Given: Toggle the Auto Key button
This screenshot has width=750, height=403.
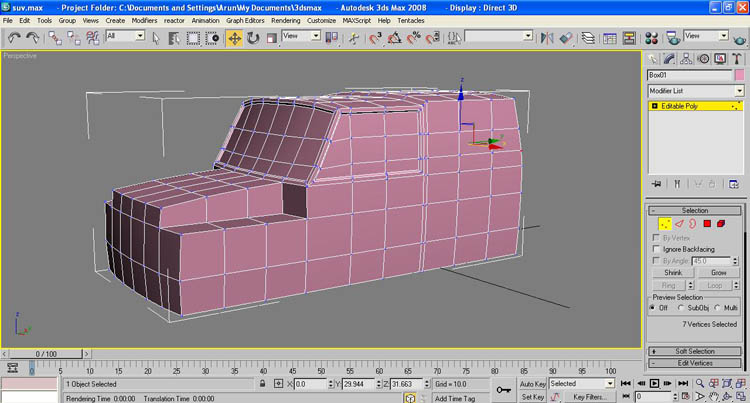Looking at the screenshot, I should pos(532,384).
